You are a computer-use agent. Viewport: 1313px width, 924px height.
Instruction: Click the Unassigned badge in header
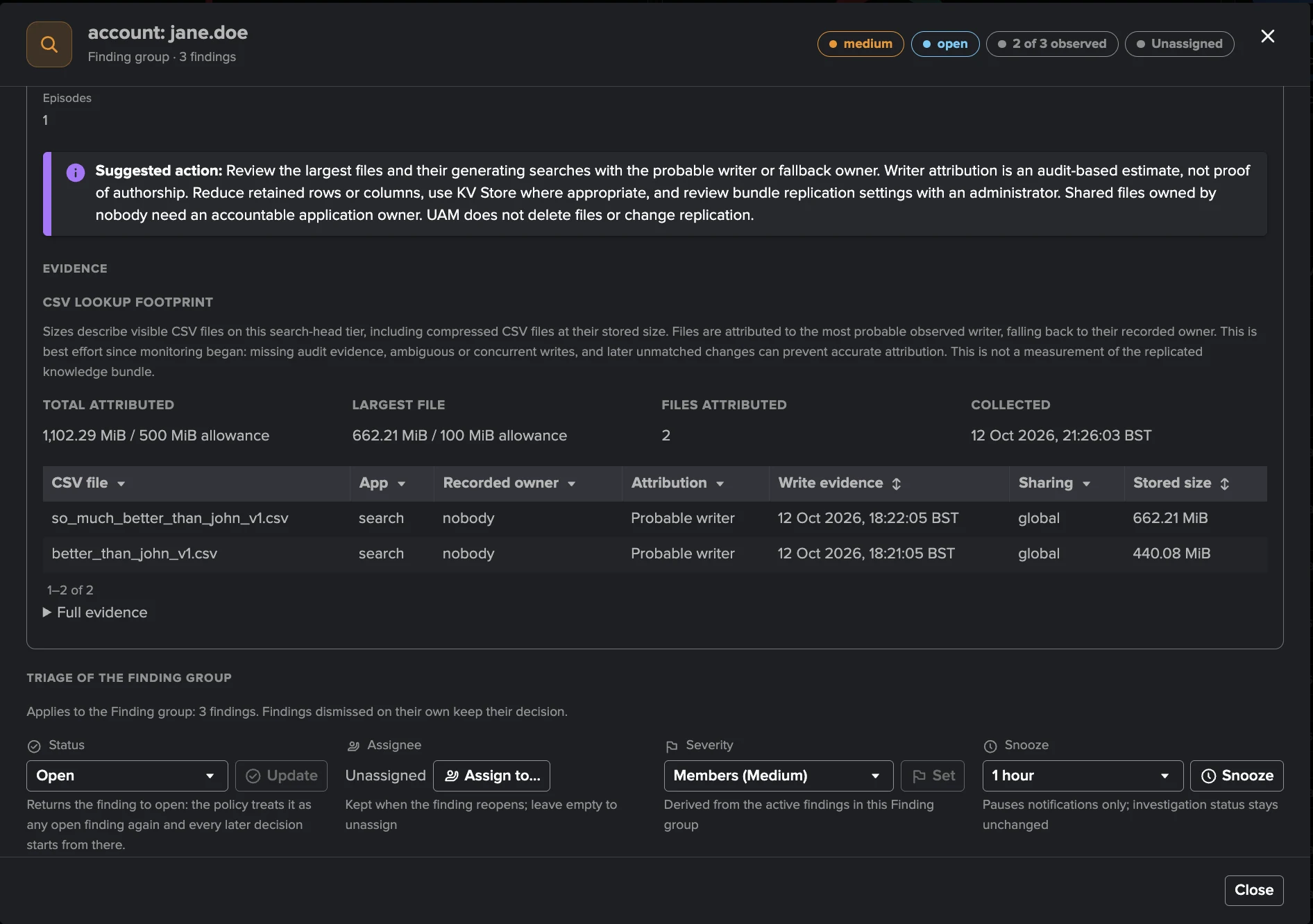point(1180,44)
